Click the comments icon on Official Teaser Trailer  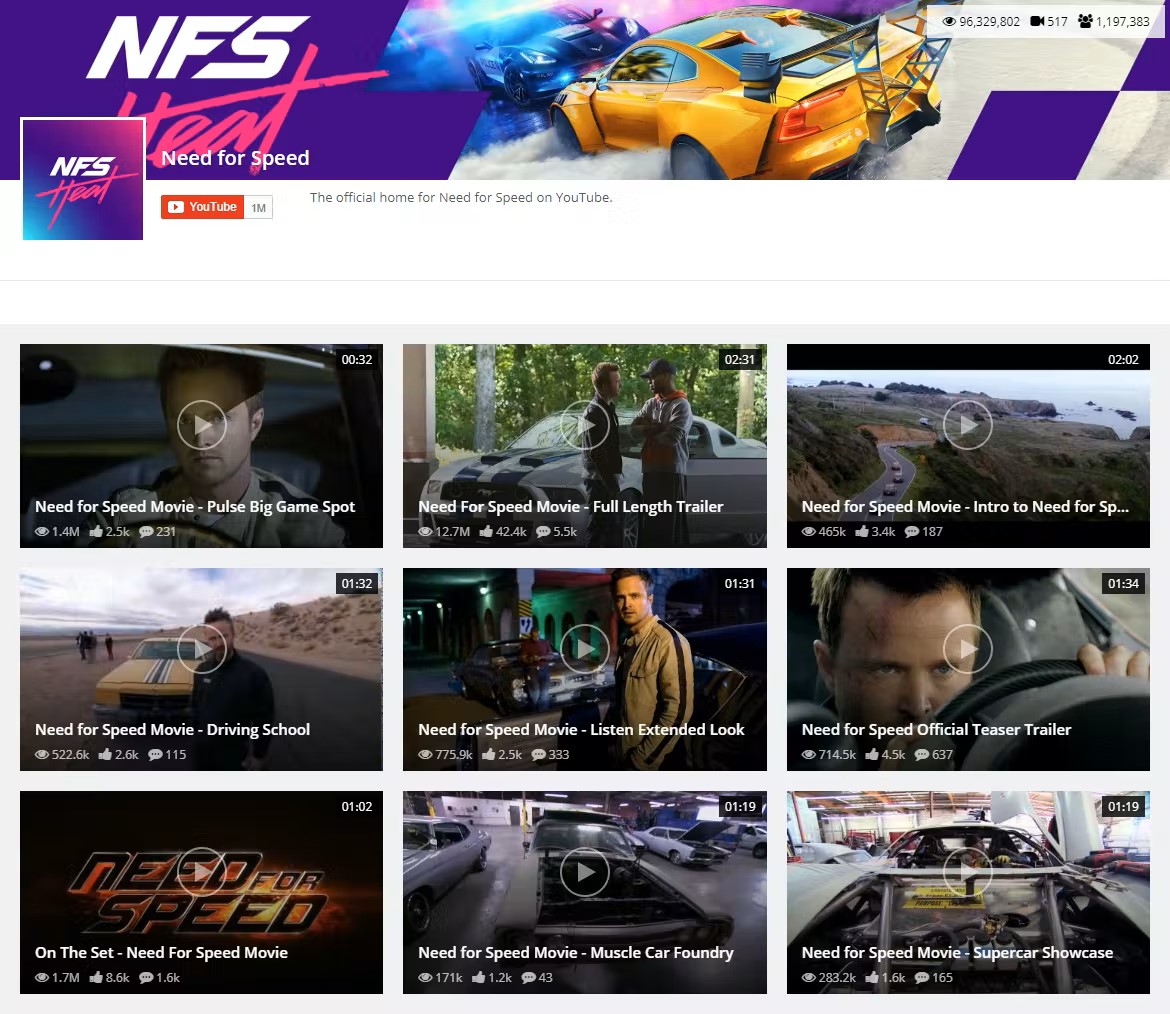point(922,755)
